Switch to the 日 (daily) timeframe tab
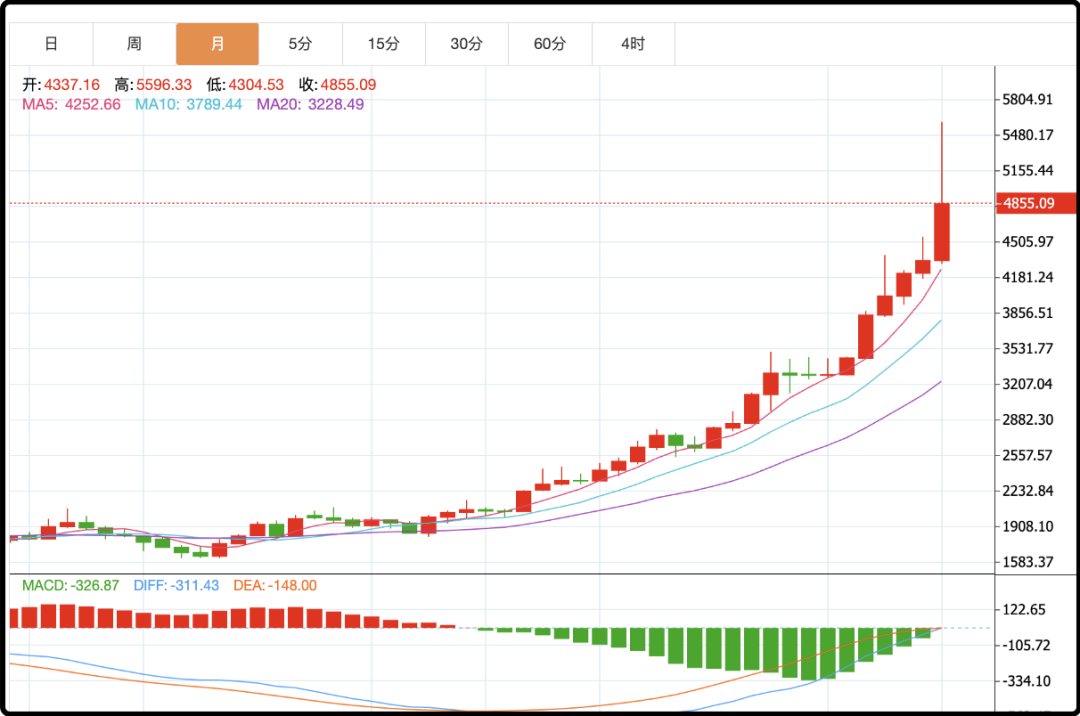The width and height of the screenshot is (1080, 716). coord(51,44)
